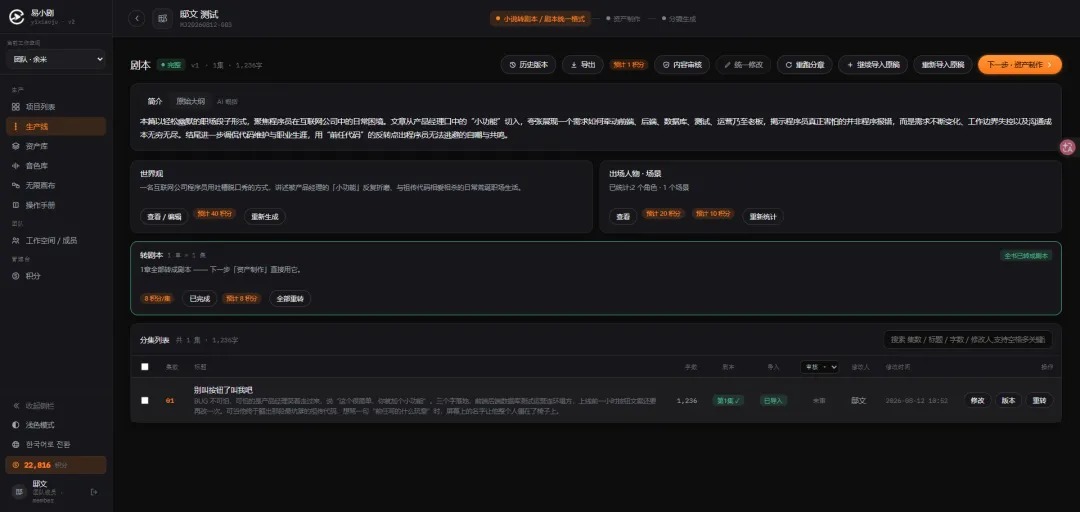Click the 1,236 word count cell
The image size is (1080, 512).
point(687,400)
